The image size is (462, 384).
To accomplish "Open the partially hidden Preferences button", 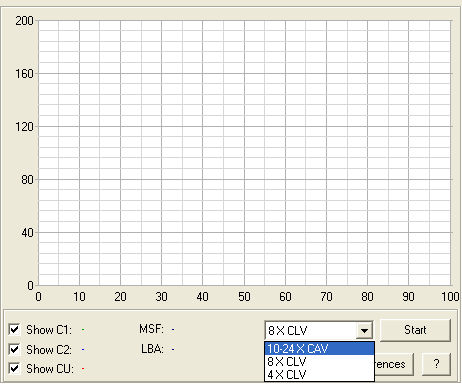I will point(394,364).
